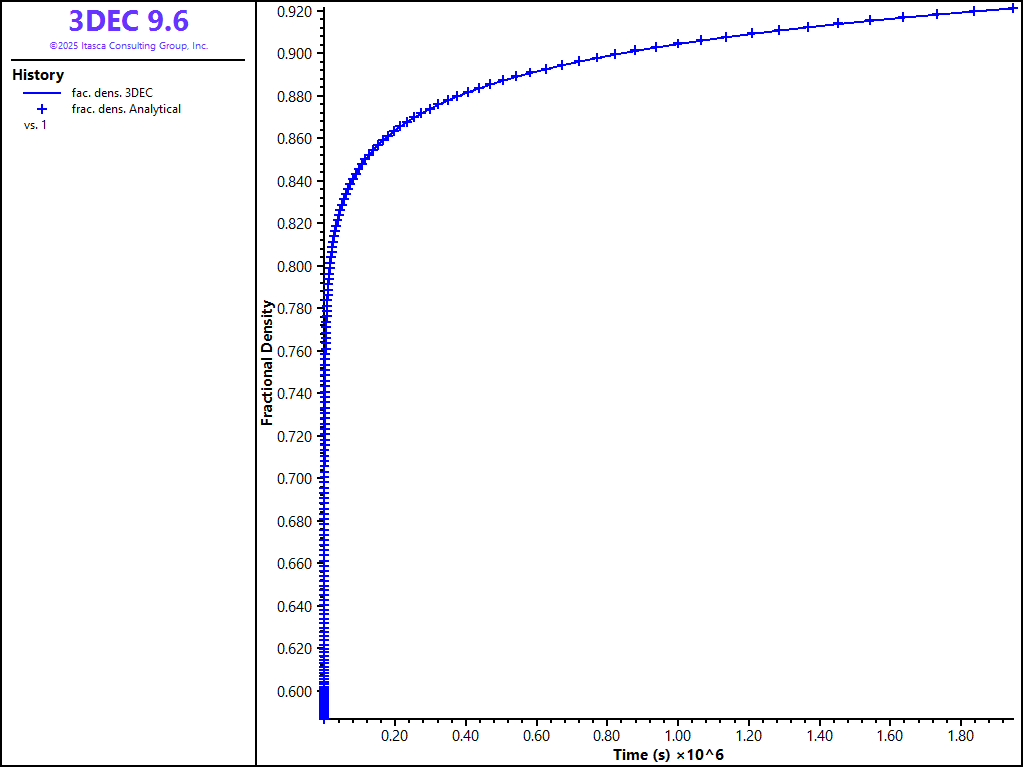
Task: Click the Itasca Consulting Group copyright text
Action: click(128, 46)
